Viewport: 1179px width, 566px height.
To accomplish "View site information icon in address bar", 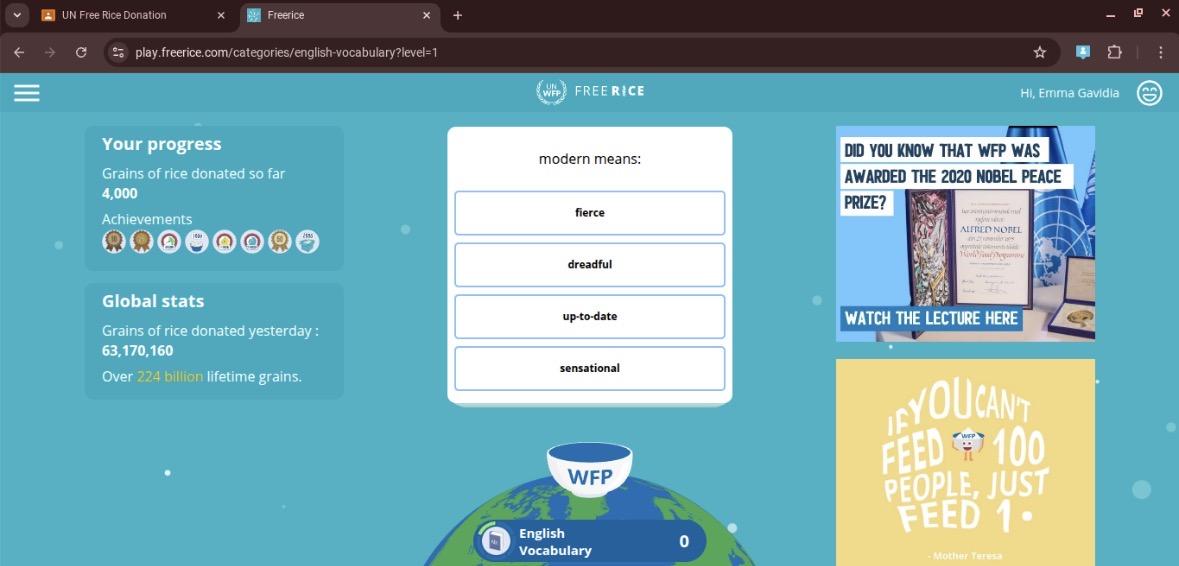I will (117, 53).
